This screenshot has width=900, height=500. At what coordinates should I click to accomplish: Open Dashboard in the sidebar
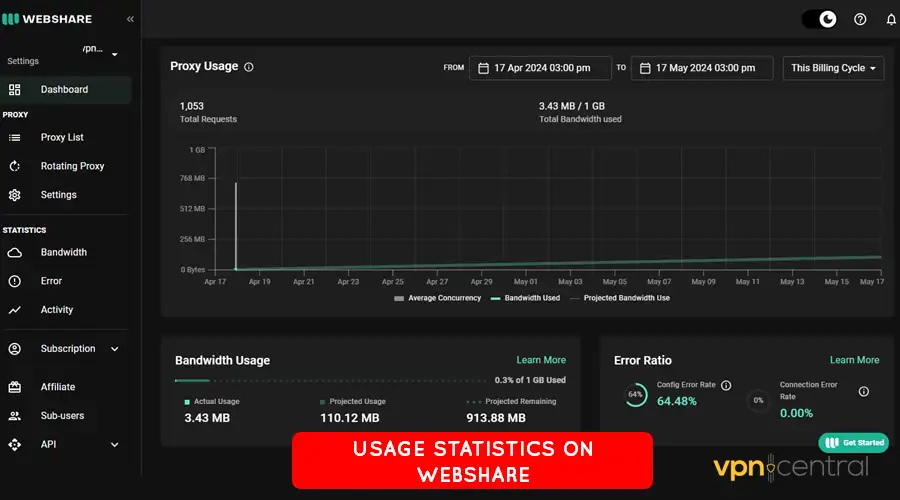(x=66, y=90)
